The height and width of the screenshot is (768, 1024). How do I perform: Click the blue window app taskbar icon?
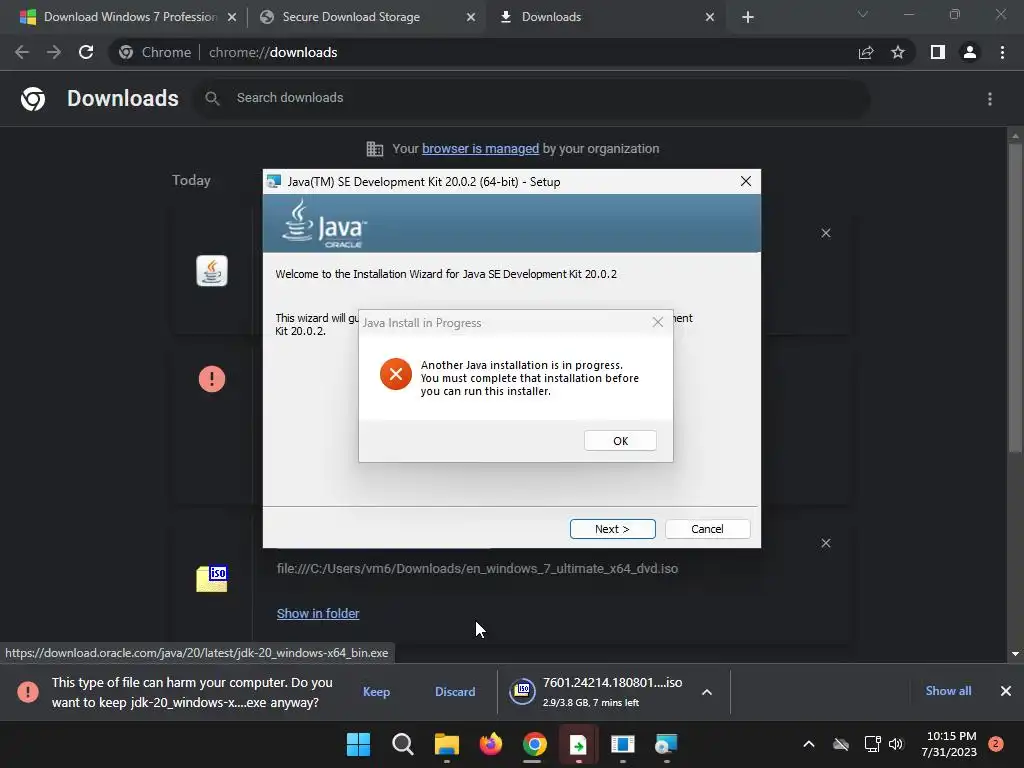coord(622,744)
